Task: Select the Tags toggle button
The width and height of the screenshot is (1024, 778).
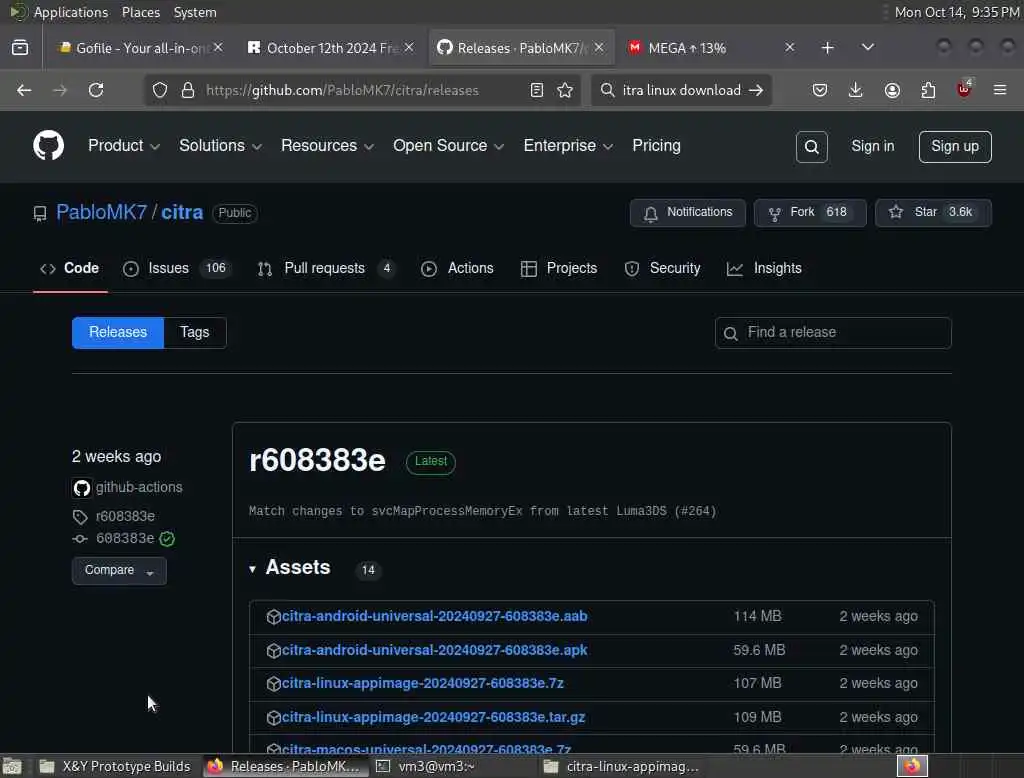Action: click(x=195, y=332)
